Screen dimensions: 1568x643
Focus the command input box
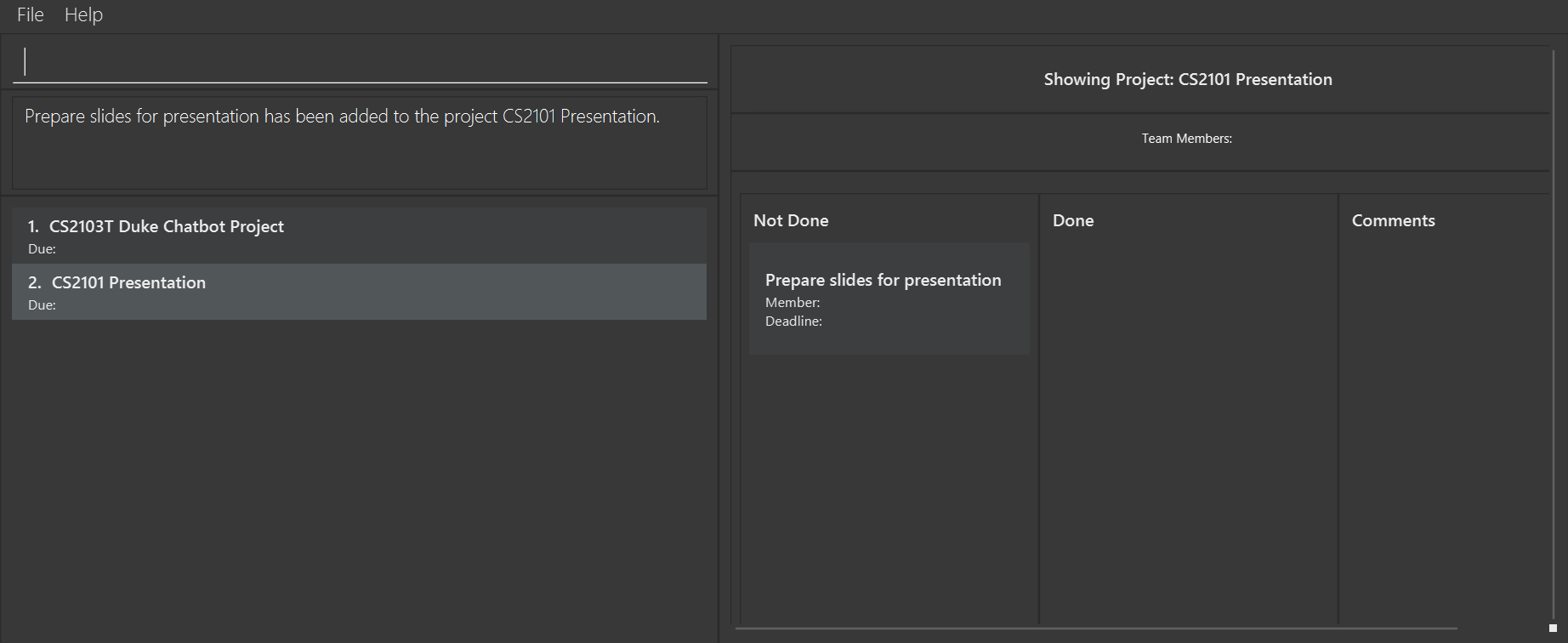[360, 62]
